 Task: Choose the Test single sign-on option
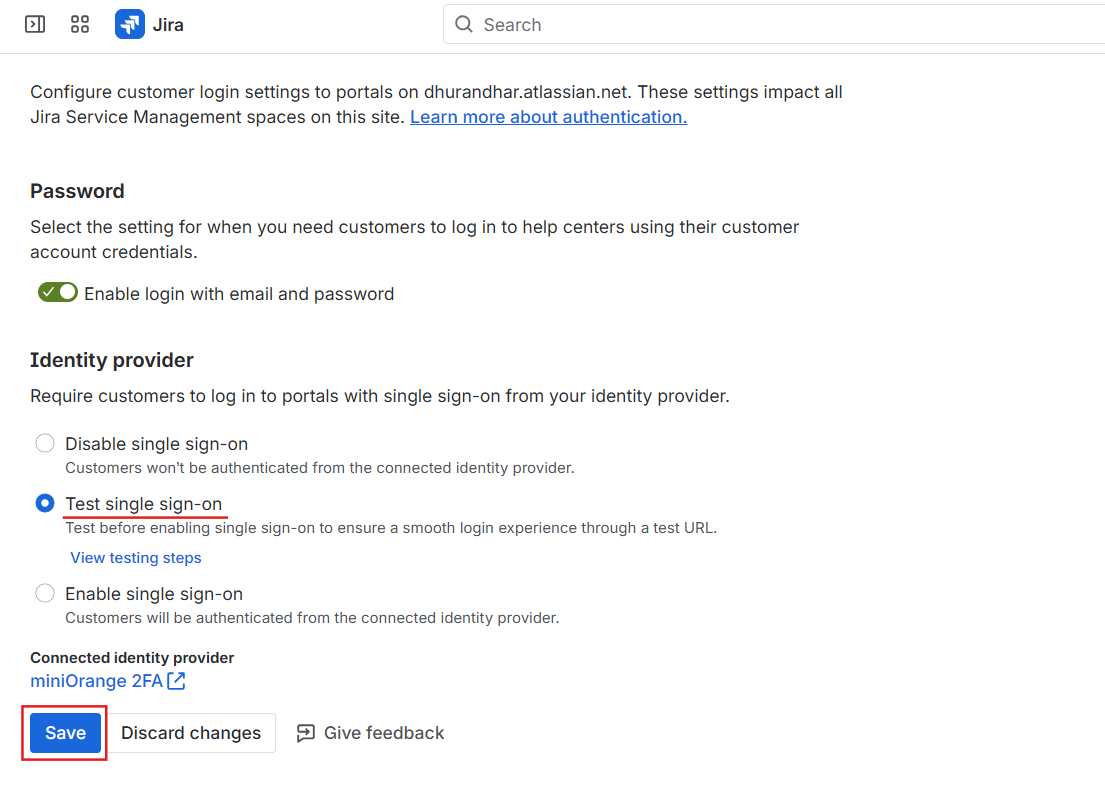click(x=44, y=503)
